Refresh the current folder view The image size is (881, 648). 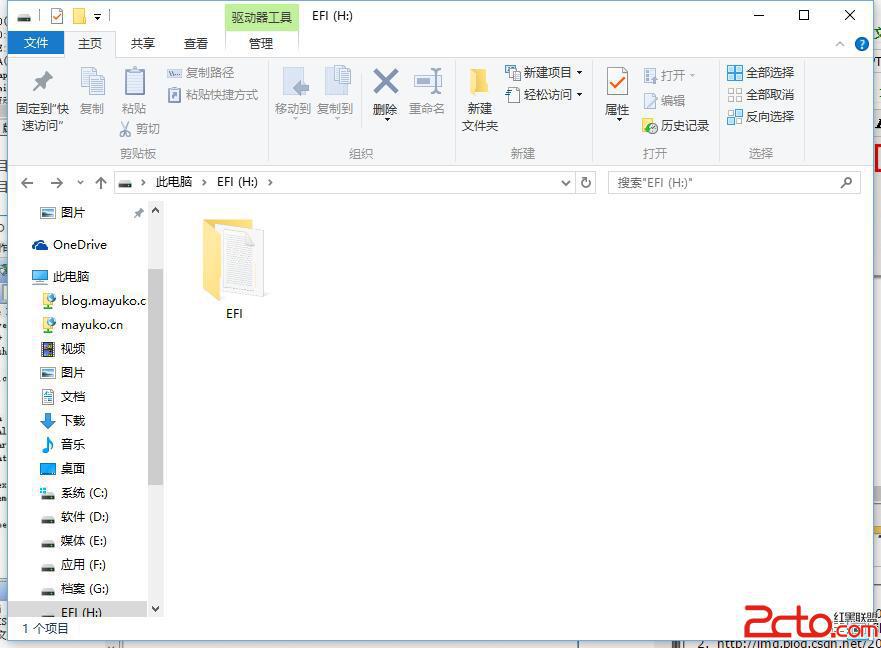coord(586,182)
